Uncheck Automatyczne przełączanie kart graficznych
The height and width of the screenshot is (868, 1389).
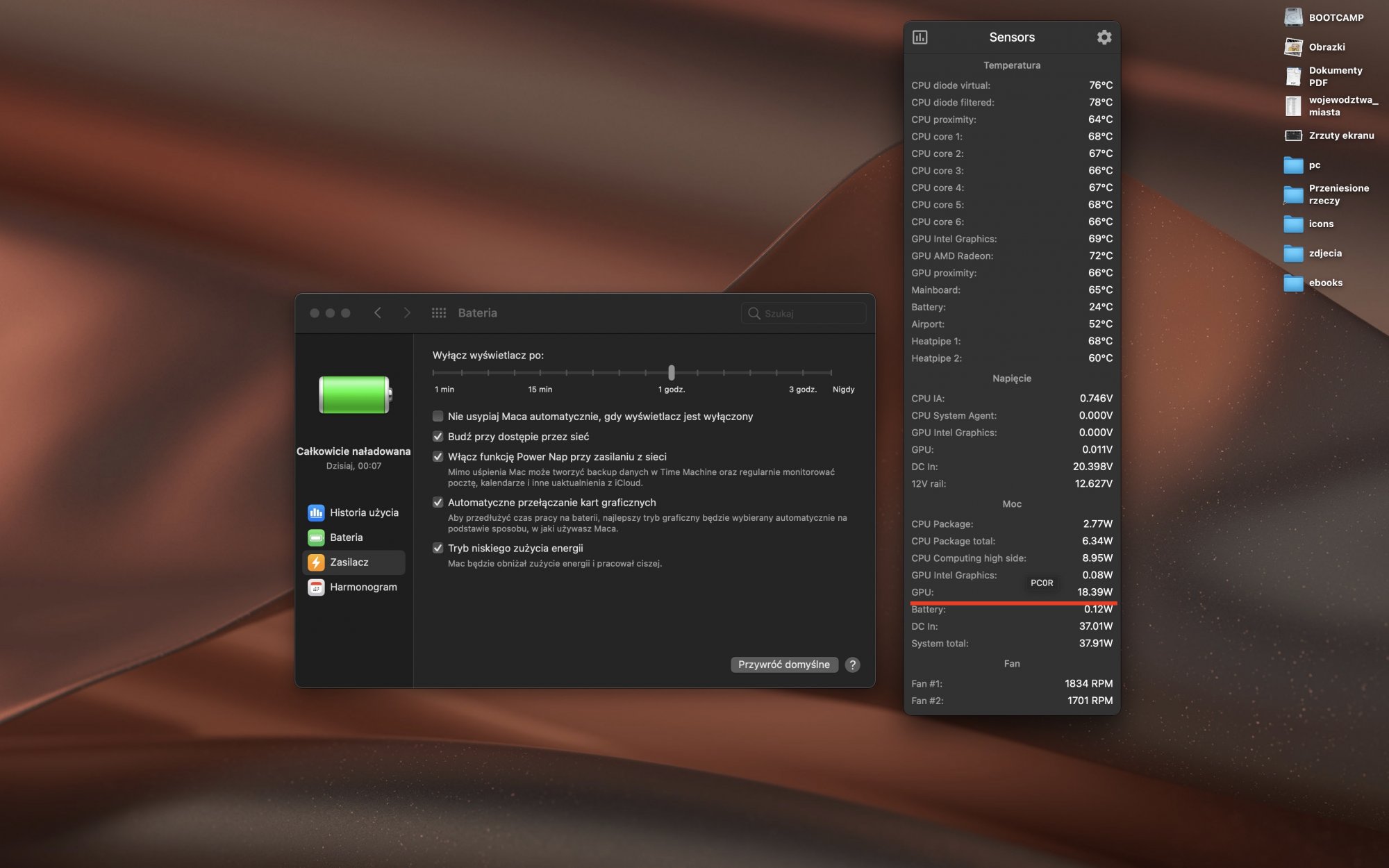click(438, 503)
